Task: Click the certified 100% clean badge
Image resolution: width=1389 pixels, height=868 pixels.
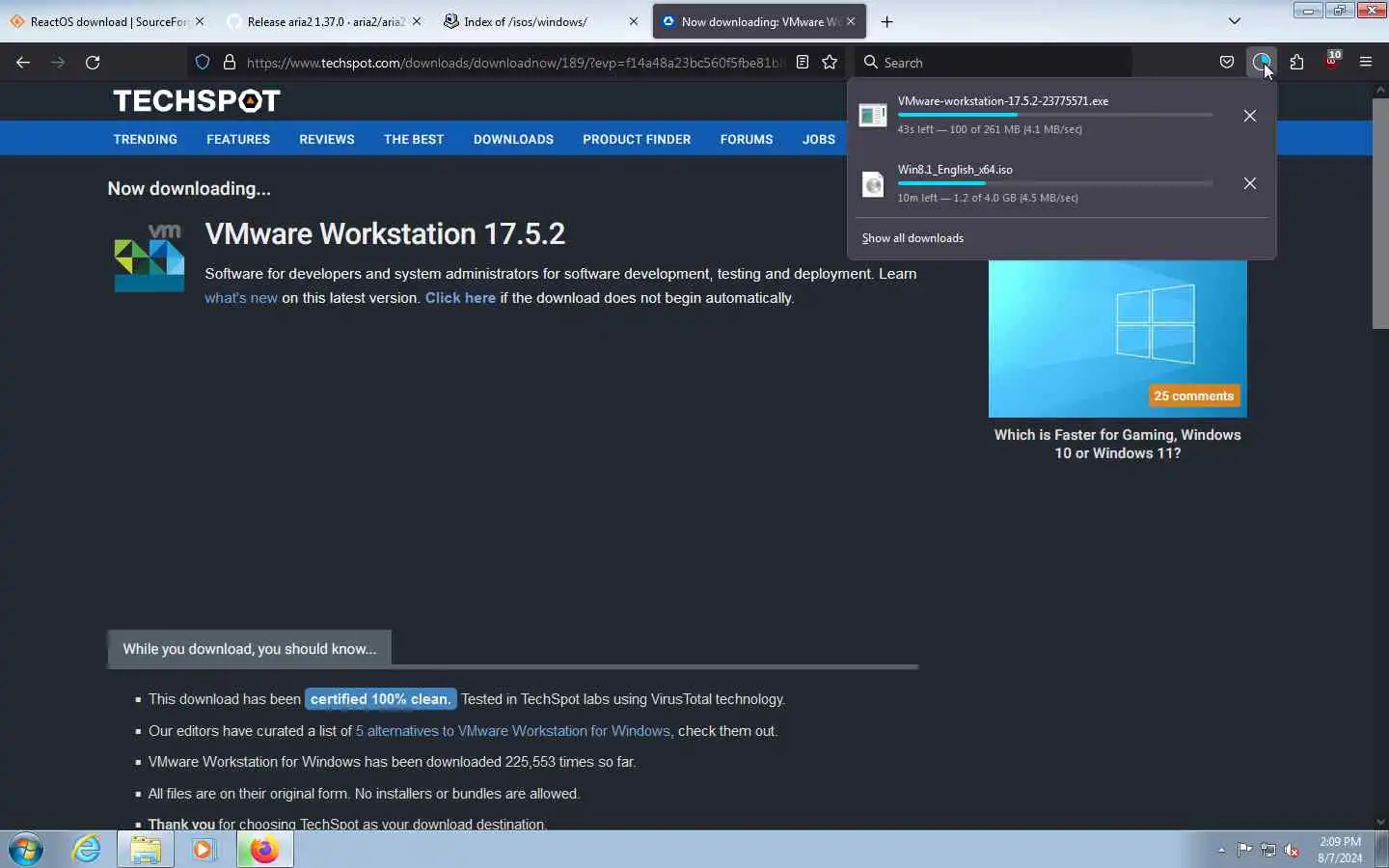Action: coord(380,699)
